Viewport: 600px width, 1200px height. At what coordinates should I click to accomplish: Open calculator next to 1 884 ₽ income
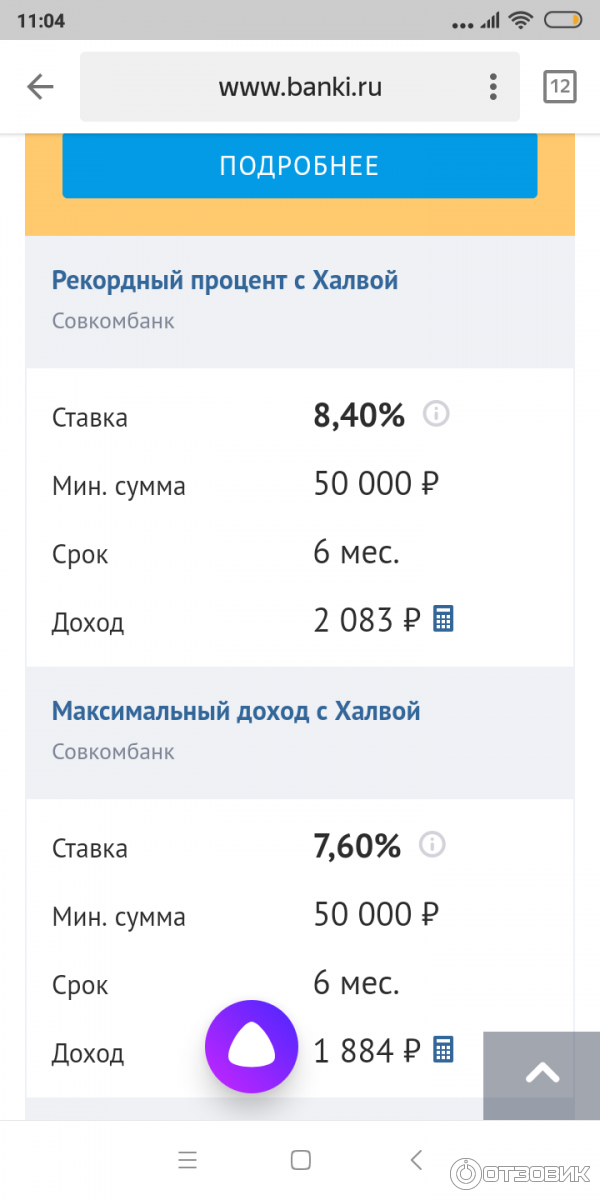[x=443, y=1050]
